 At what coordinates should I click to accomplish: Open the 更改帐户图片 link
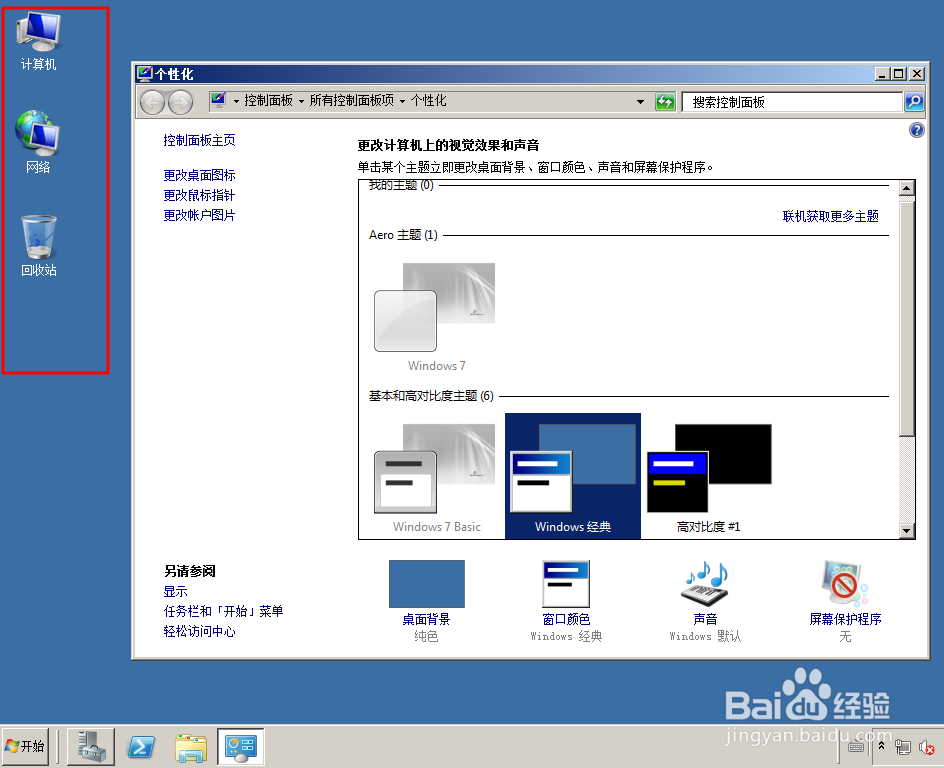tap(199, 215)
